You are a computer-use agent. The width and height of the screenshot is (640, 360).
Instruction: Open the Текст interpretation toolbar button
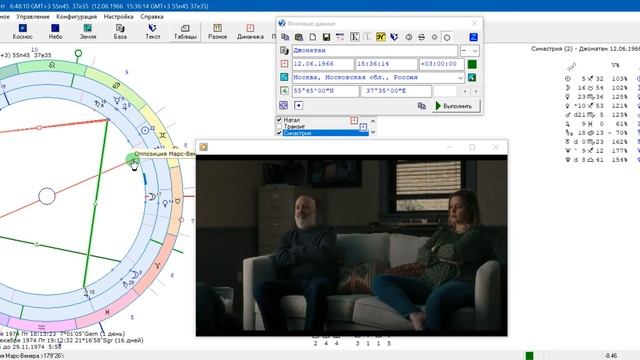[x=153, y=31]
